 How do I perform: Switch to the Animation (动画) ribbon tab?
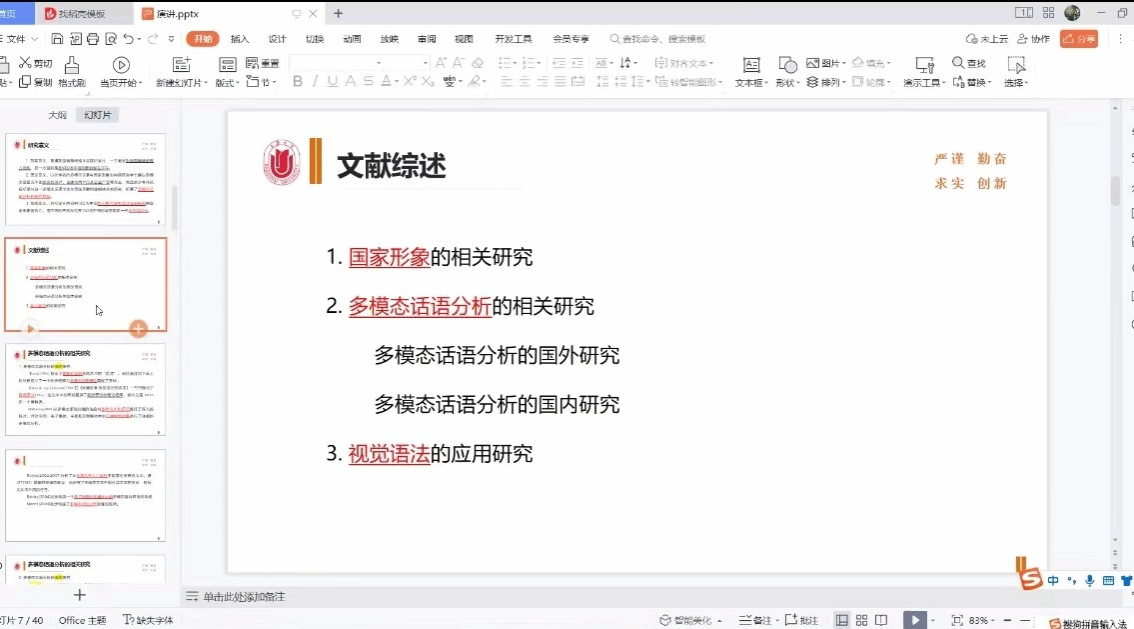pyautogui.click(x=352, y=39)
